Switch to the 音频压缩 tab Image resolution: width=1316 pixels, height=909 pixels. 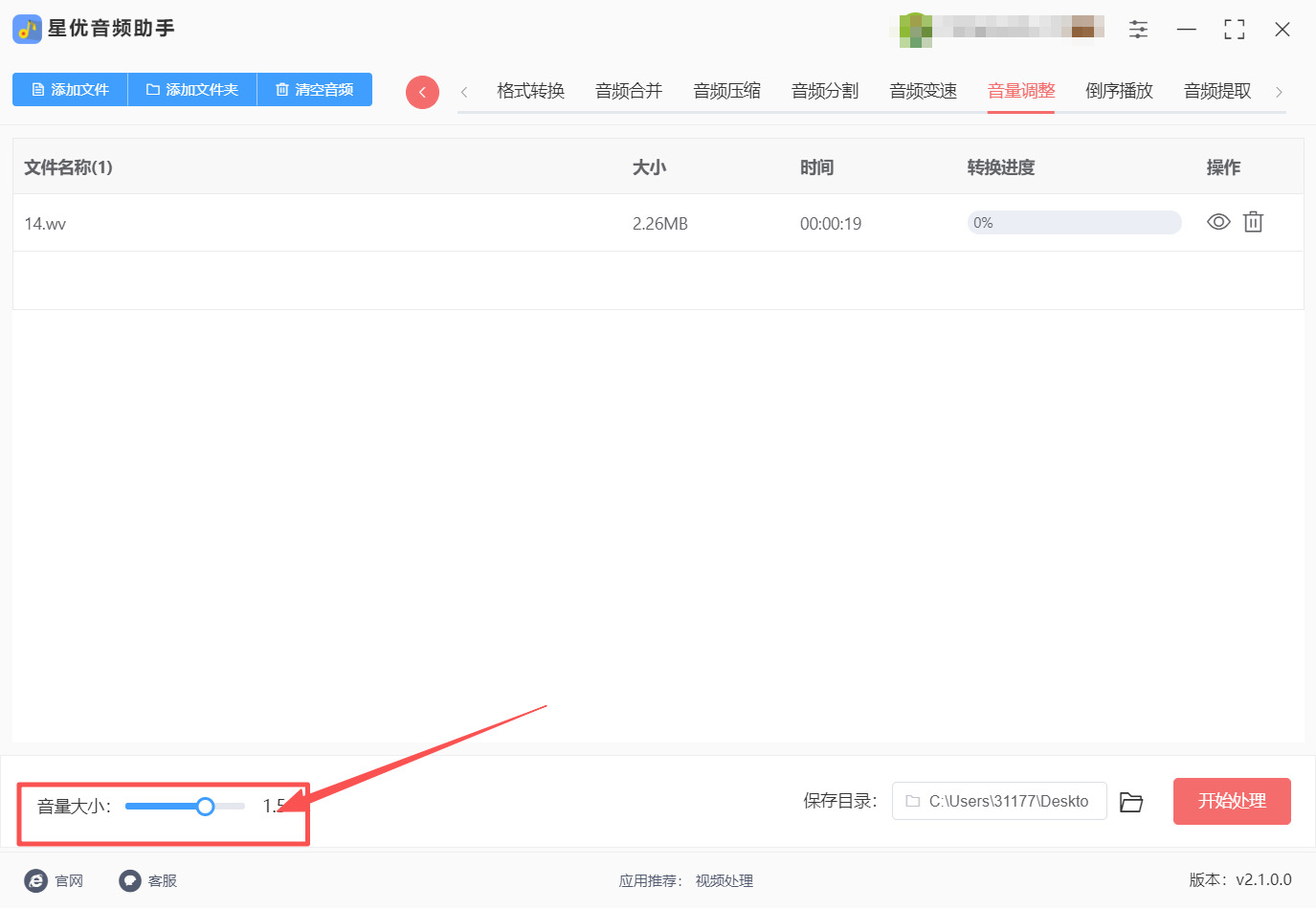coord(726,91)
